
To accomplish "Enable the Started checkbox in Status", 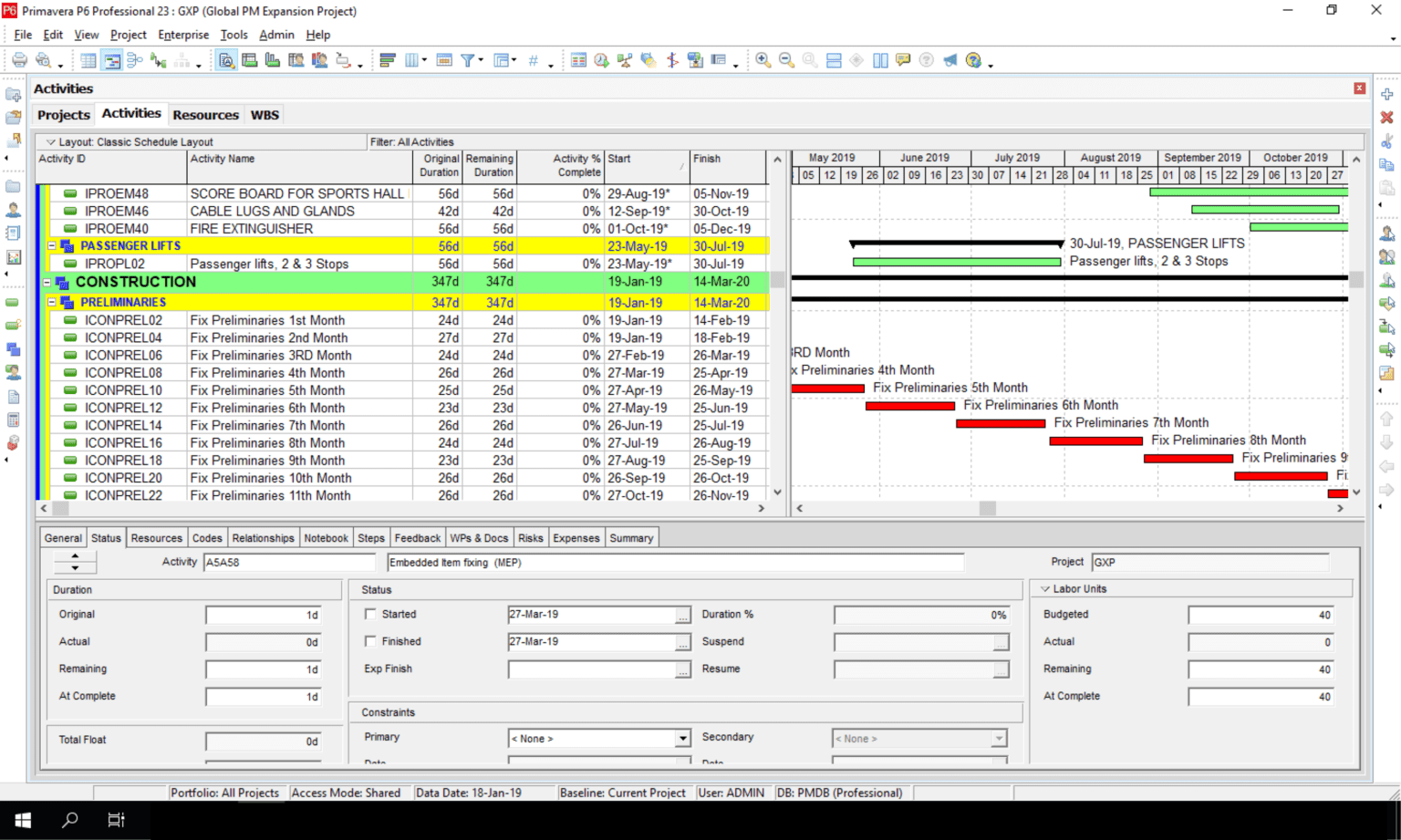I will [370, 614].
